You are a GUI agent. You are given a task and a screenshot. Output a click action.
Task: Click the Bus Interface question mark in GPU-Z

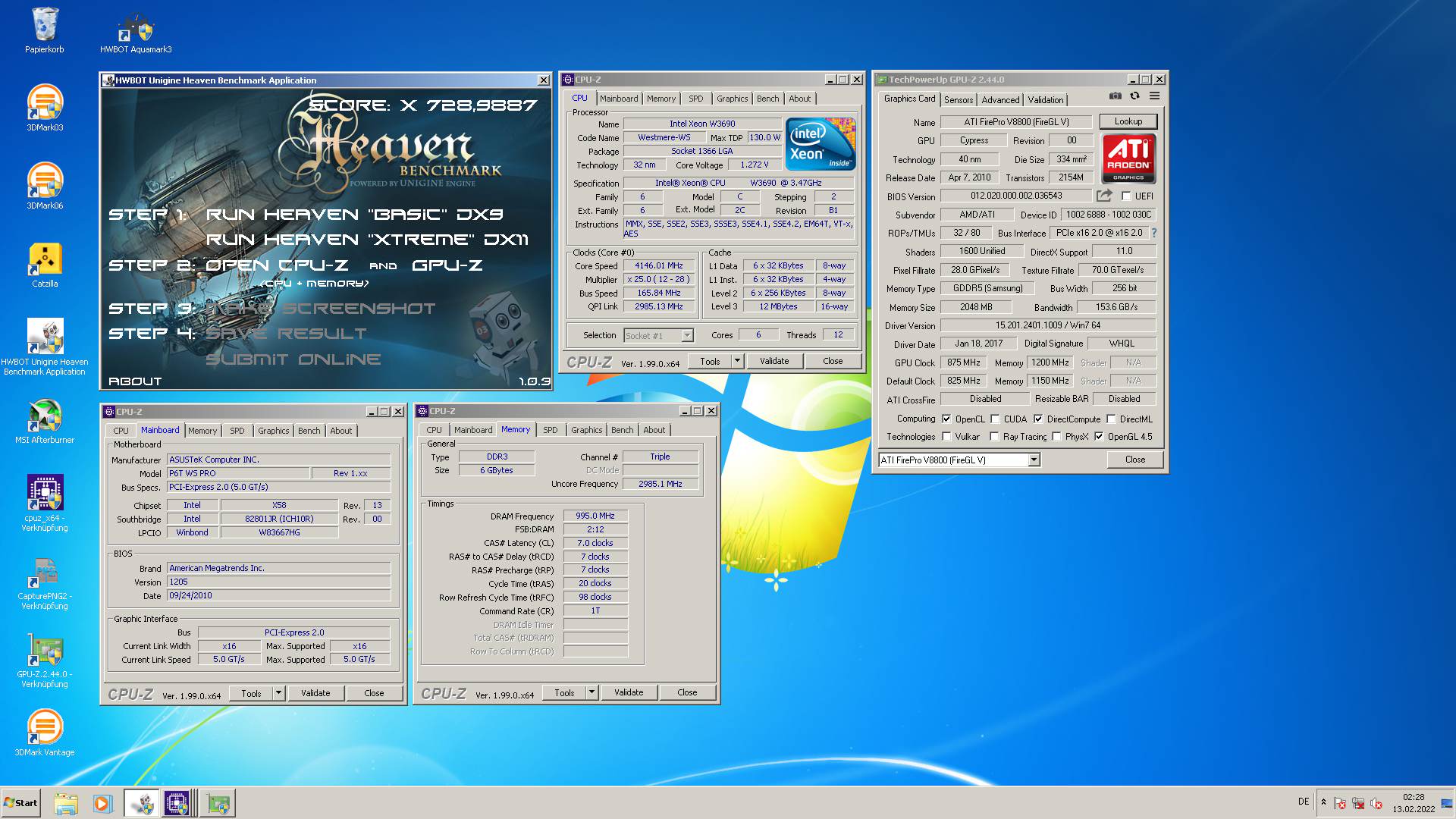[x=1154, y=233]
